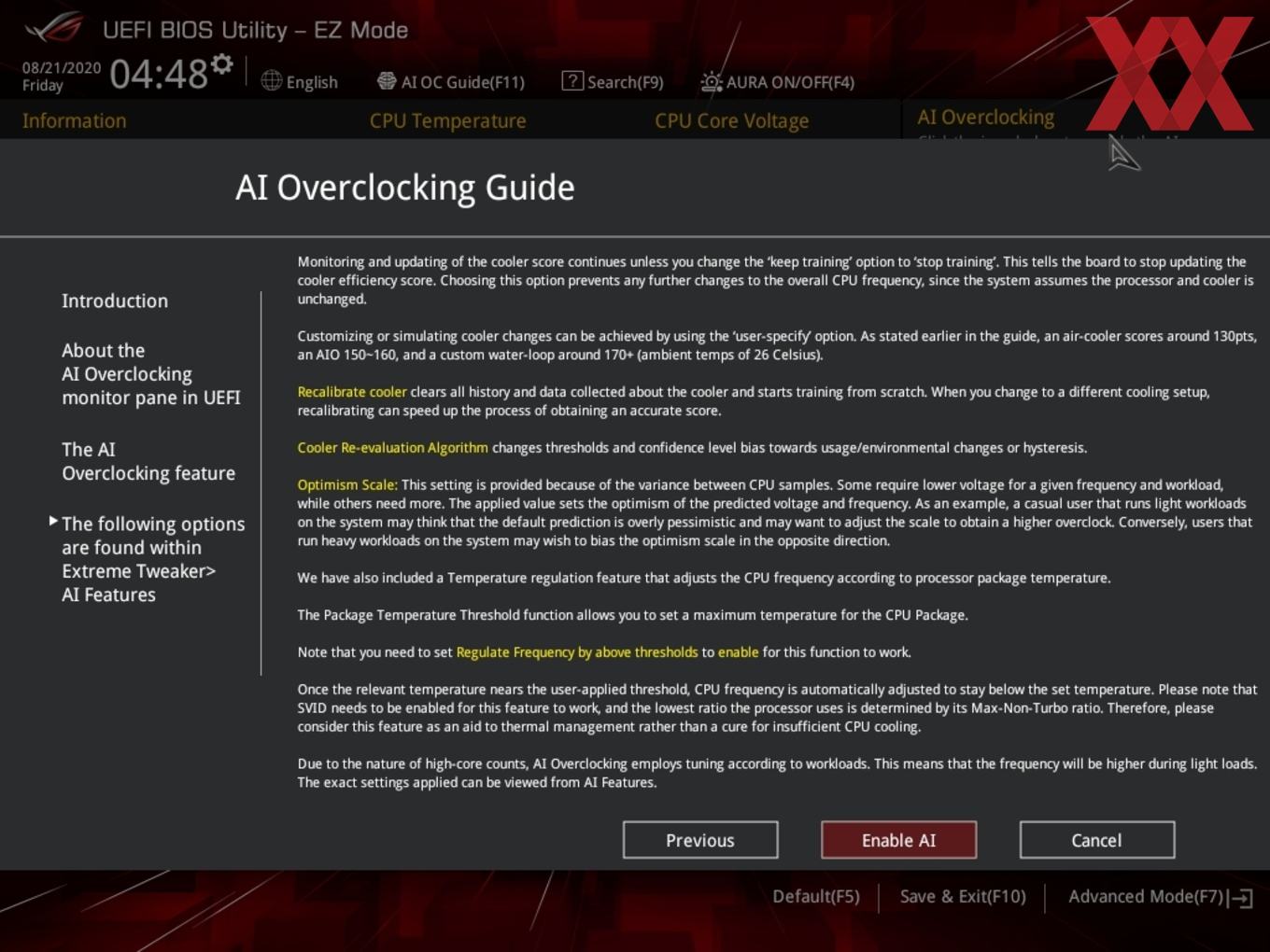
Task: Click the yellow Optimism Scale text
Action: pyautogui.click(x=347, y=485)
